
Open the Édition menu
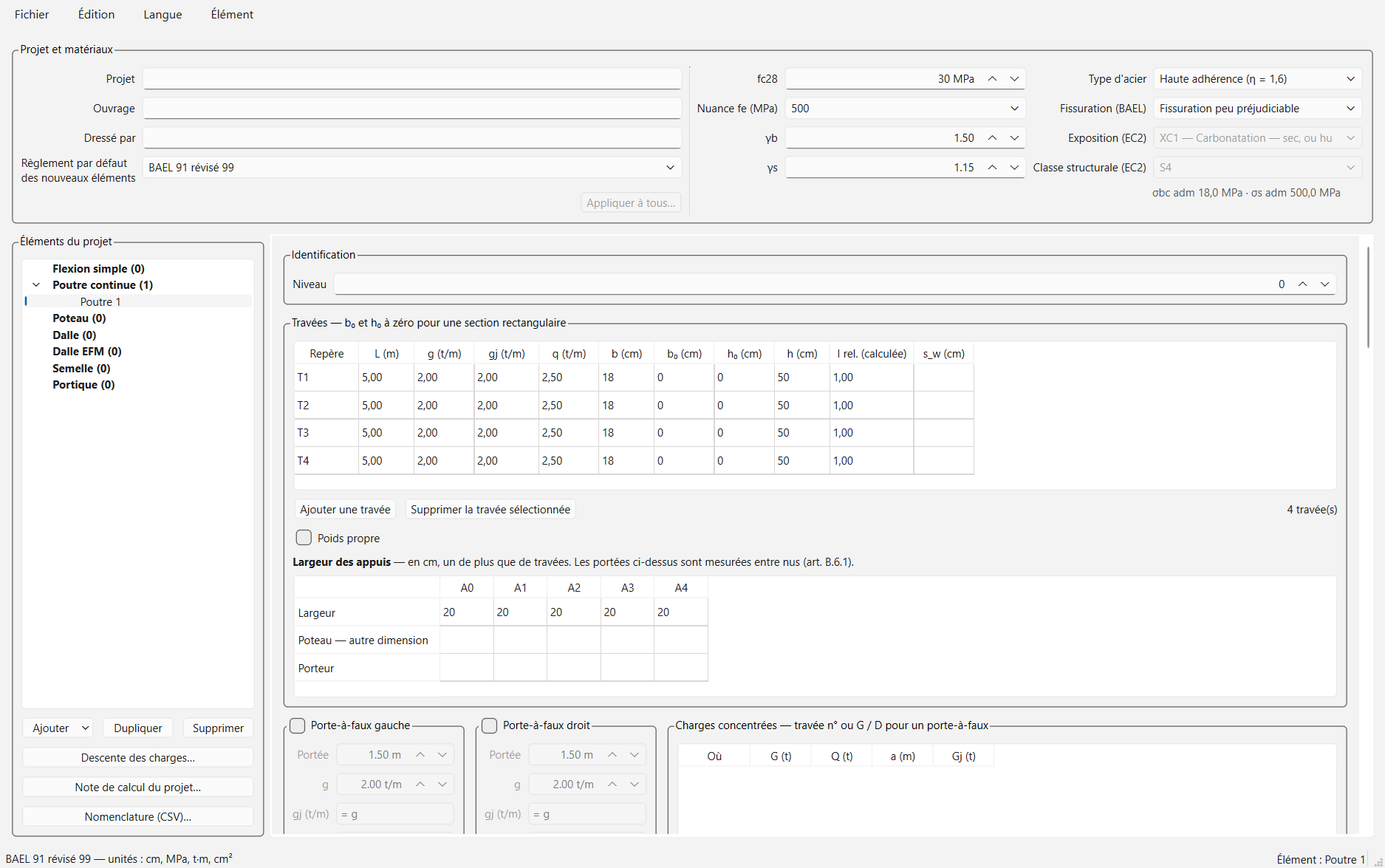97,14
